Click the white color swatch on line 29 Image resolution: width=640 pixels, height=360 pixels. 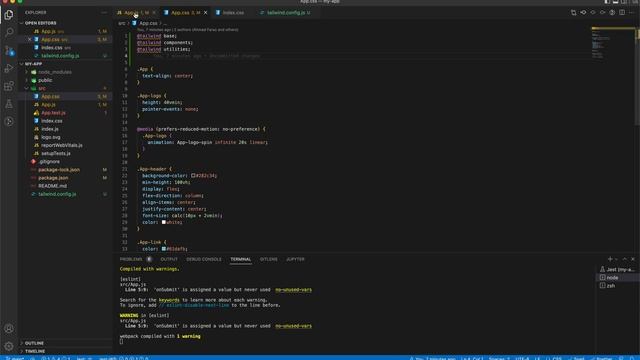[x=164, y=222]
